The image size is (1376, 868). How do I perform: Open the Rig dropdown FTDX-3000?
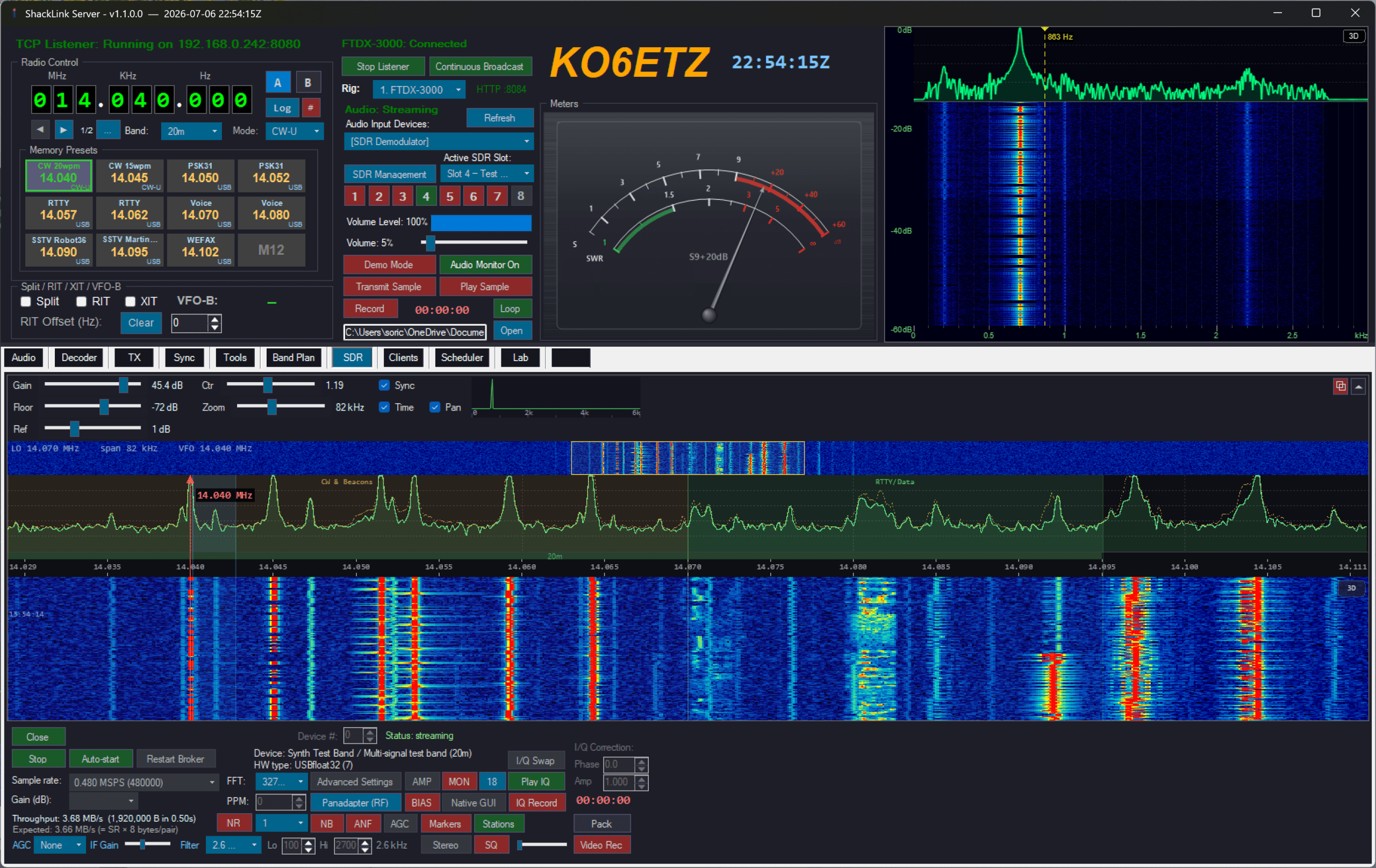tap(419, 90)
